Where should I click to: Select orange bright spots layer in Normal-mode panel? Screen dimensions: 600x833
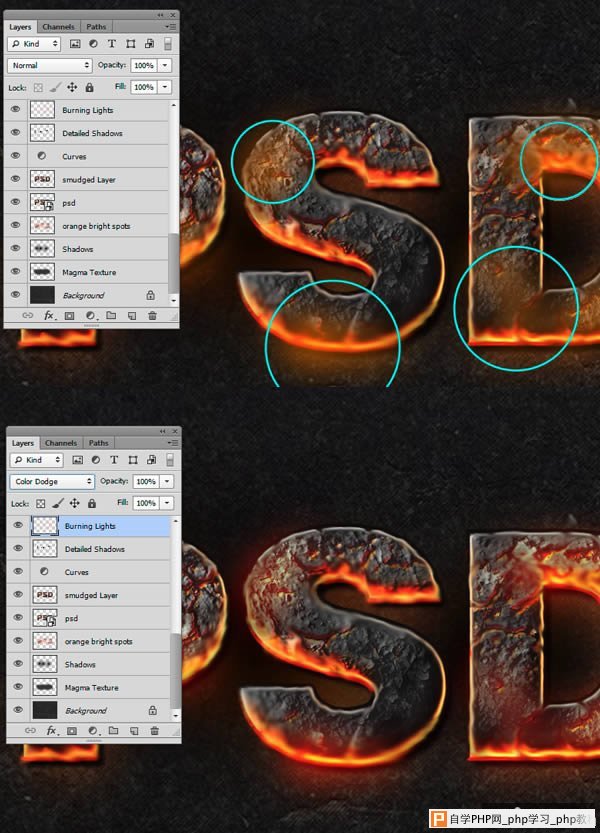86,226
